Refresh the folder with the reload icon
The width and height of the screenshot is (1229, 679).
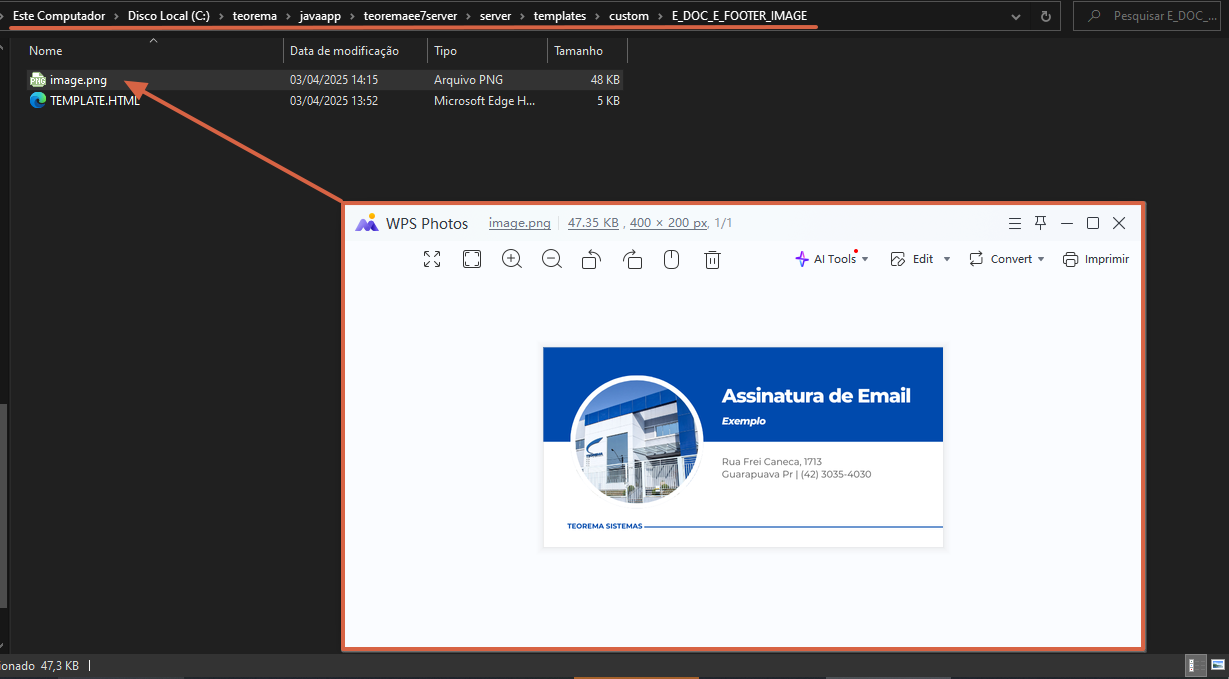tap(1046, 17)
